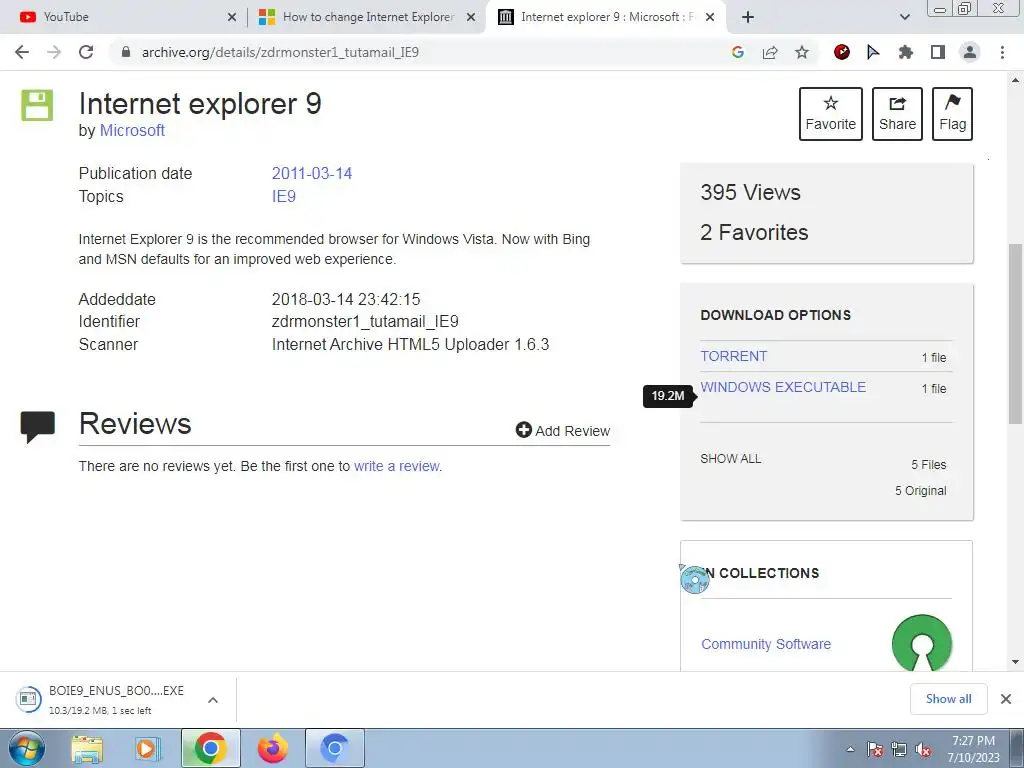Click the 395 Views statistic

click(750, 192)
